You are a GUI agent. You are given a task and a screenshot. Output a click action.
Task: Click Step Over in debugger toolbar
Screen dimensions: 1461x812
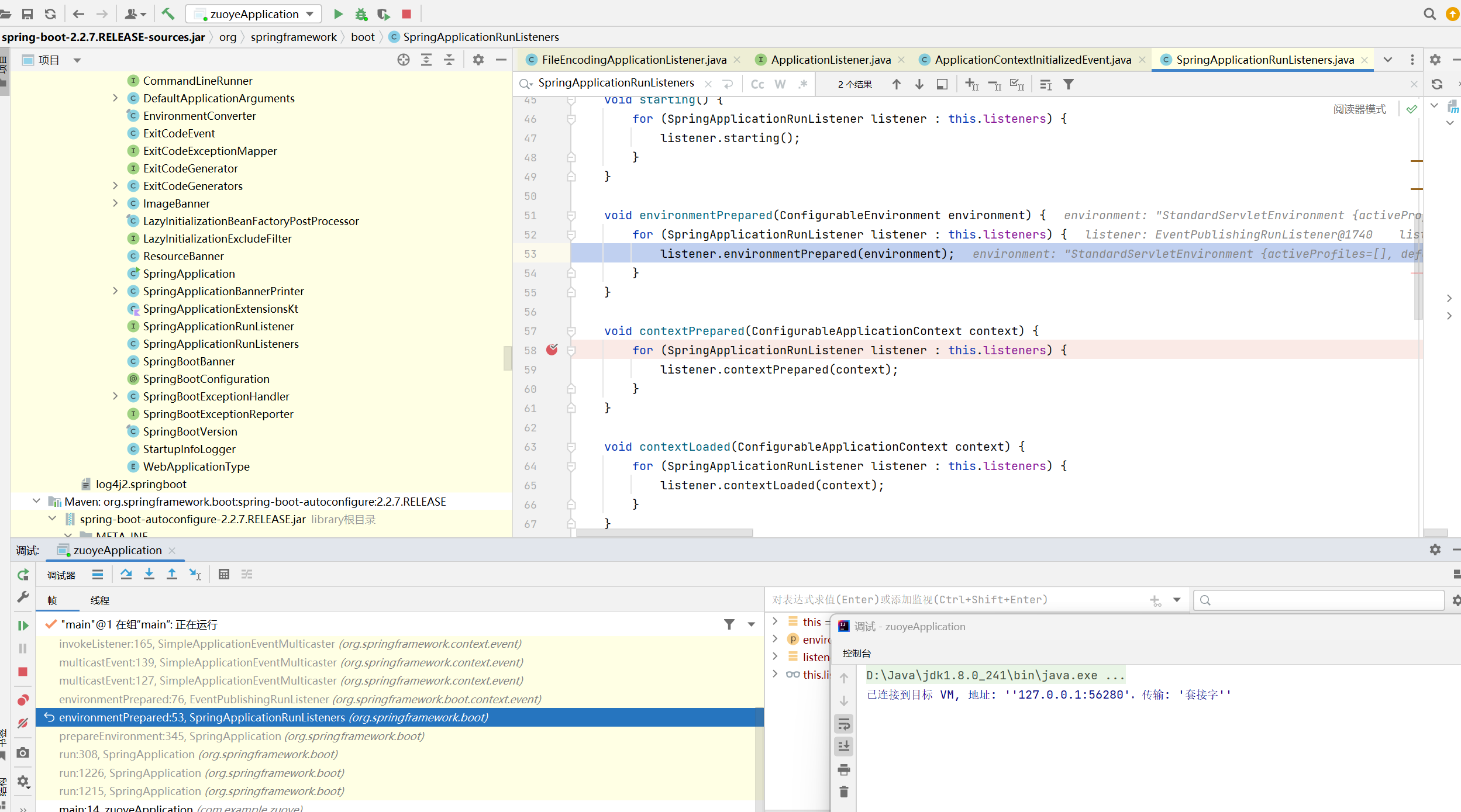(126, 574)
